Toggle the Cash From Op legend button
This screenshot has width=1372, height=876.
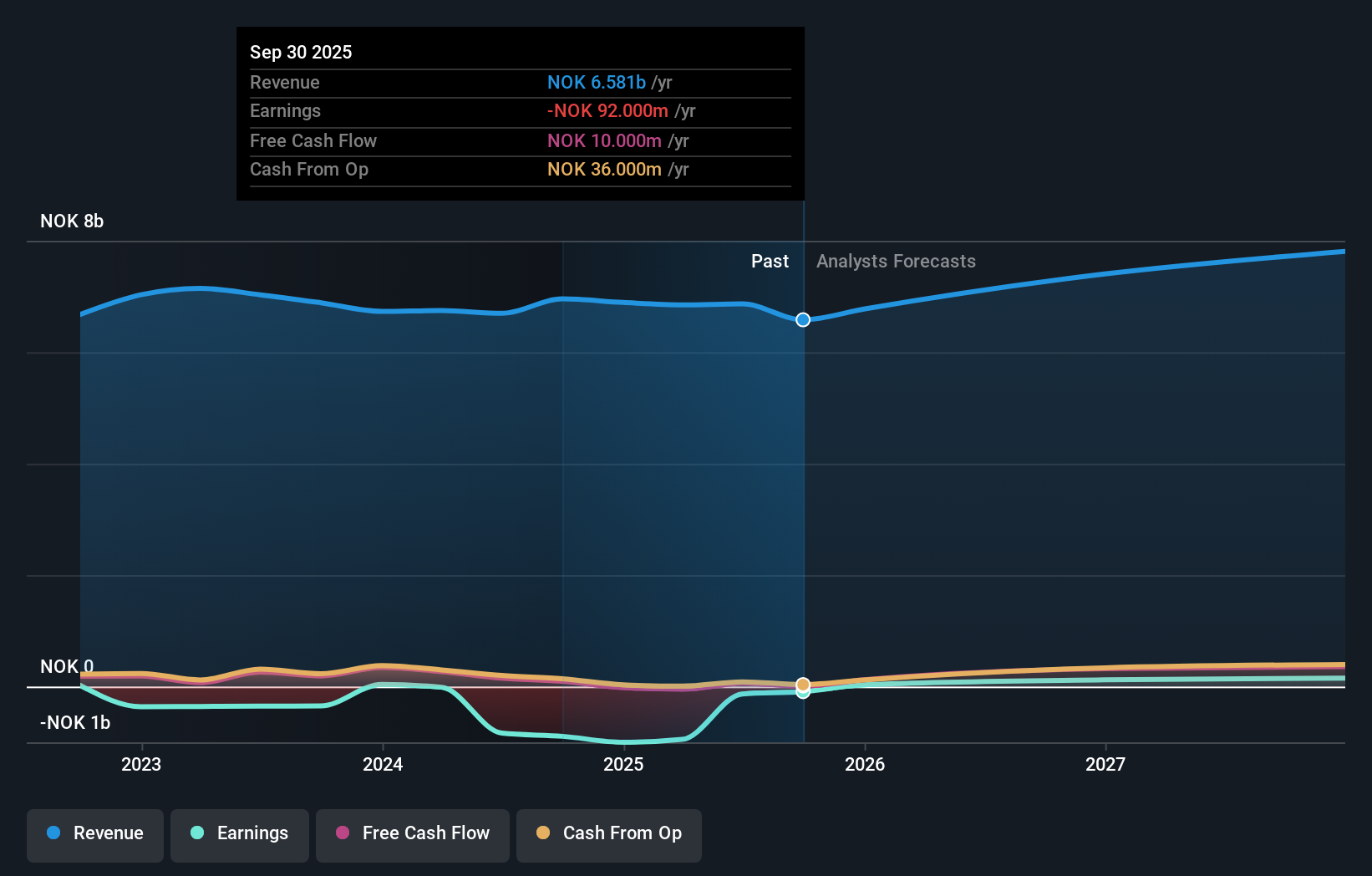click(609, 835)
